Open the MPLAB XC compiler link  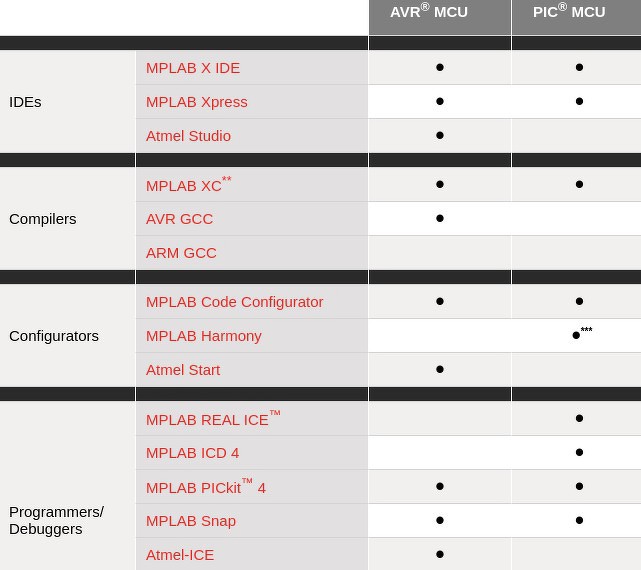(x=189, y=185)
